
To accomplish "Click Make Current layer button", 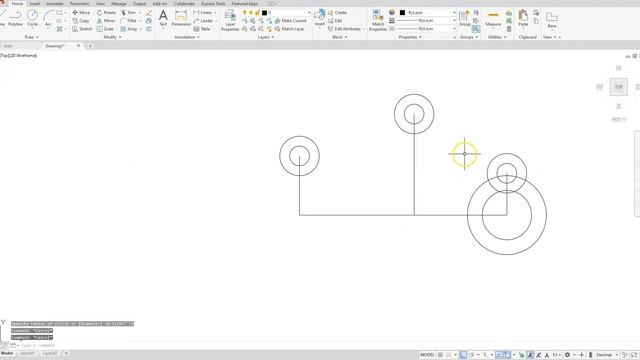I will [x=290, y=21].
